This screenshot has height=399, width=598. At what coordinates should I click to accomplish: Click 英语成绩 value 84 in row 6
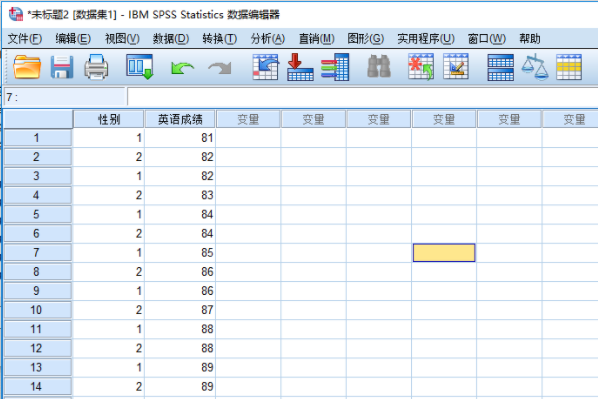[180, 233]
